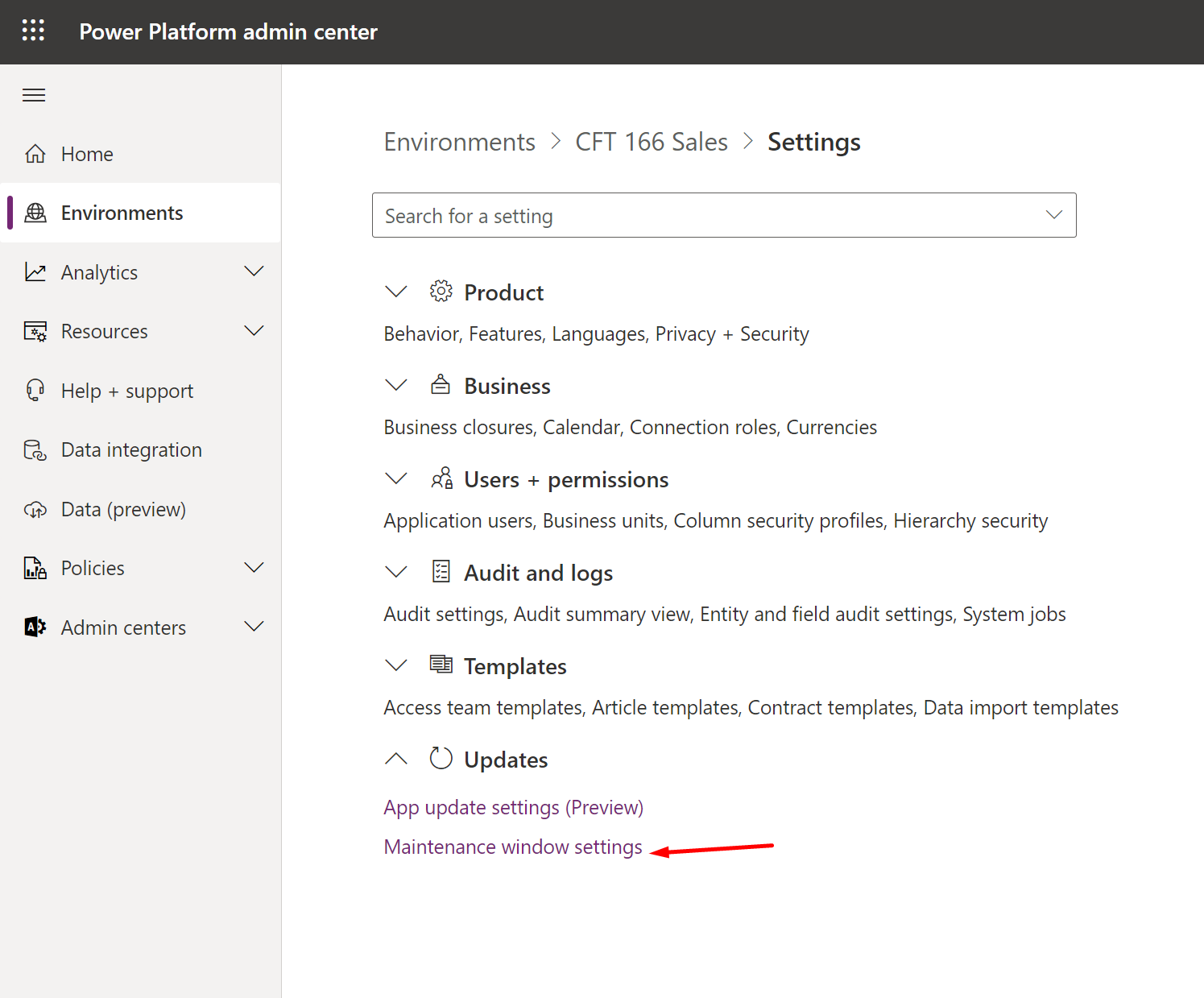1204x998 pixels.
Task: Open App update settings (Preview)
Action: pos(513,806)
